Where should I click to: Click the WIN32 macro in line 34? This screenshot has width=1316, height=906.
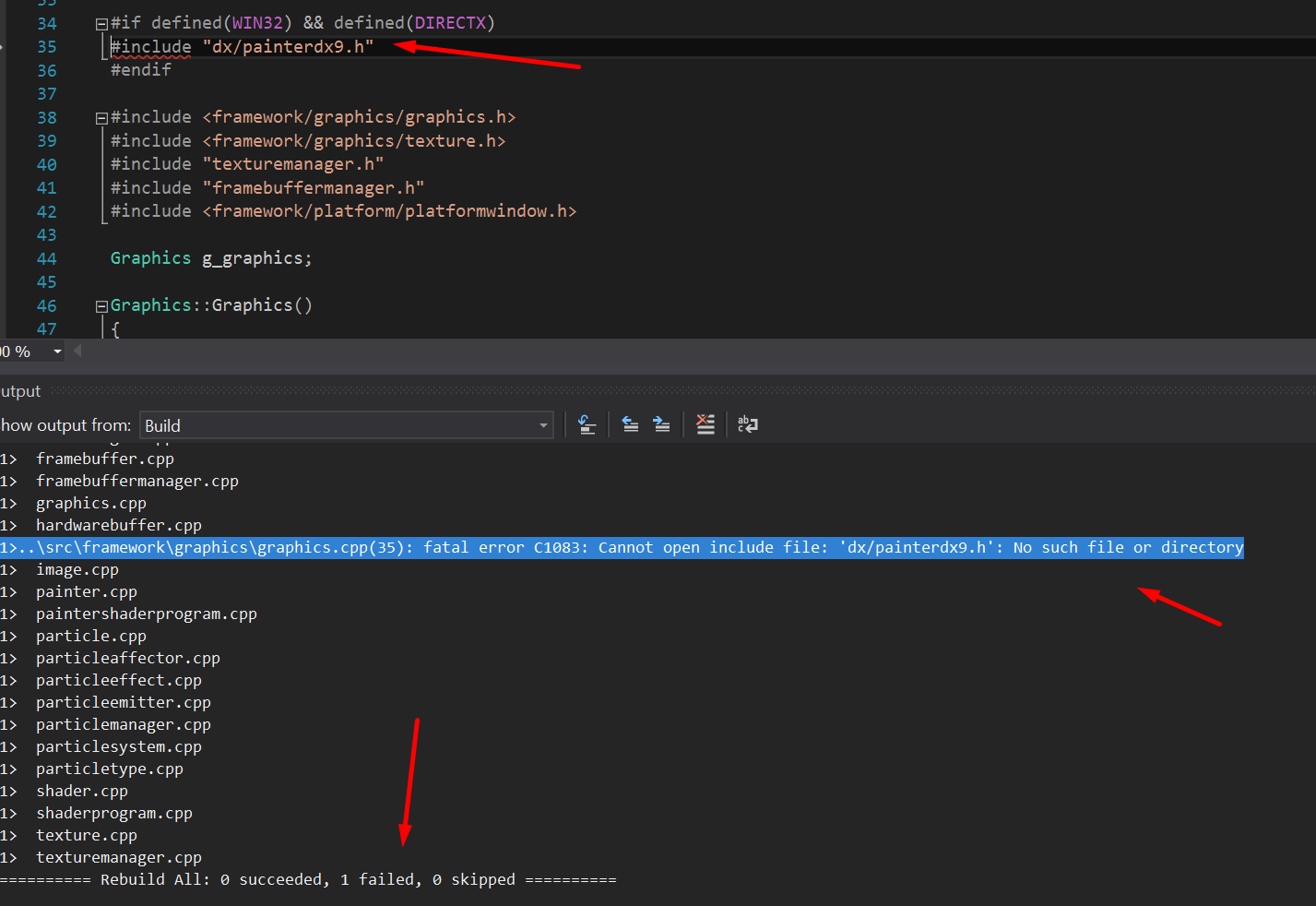pyautogui.click(x=256, y=23)
